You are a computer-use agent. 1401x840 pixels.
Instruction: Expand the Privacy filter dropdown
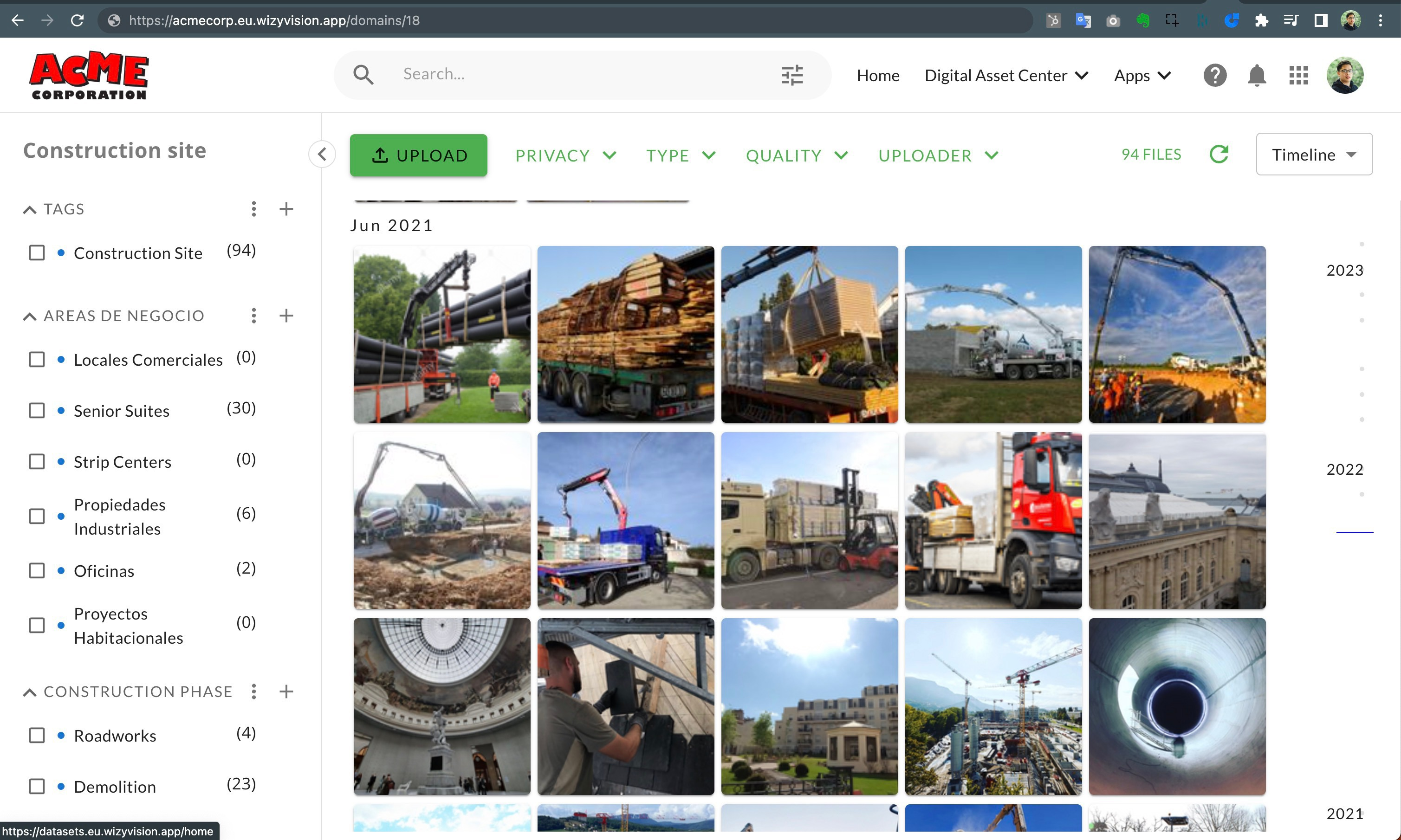[x=565, y=155]
